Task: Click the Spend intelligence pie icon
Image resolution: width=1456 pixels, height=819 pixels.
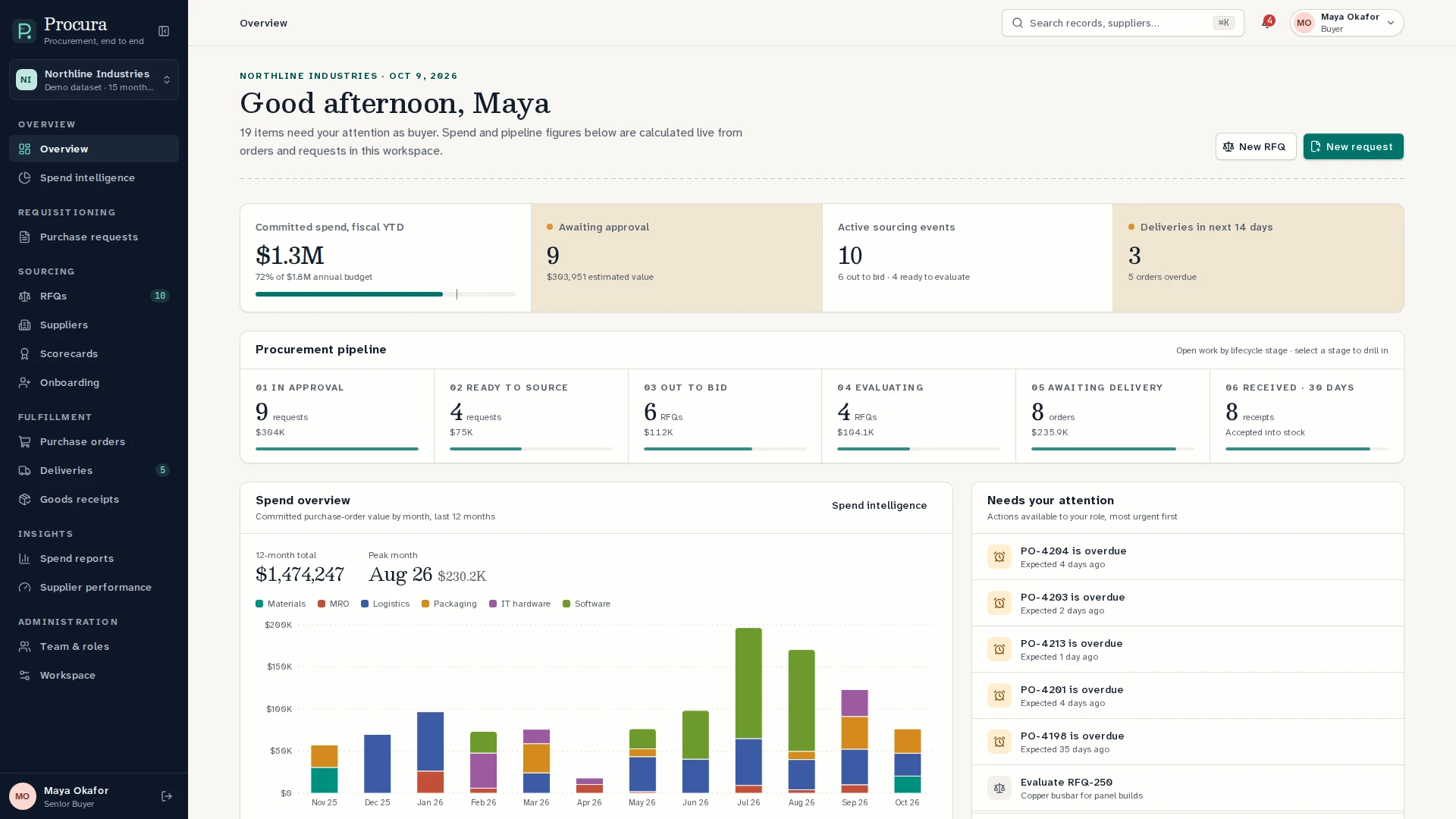Action: coord(25,177)
